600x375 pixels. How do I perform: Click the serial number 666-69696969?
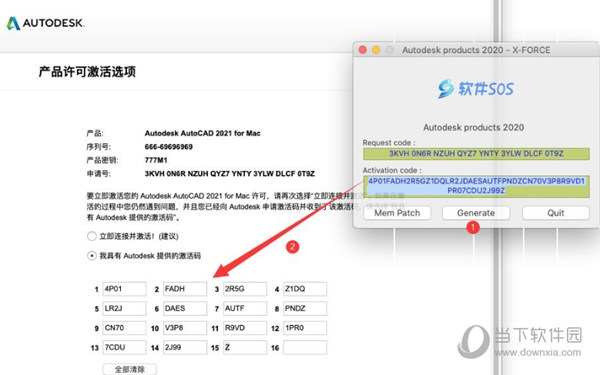point(168,147)
